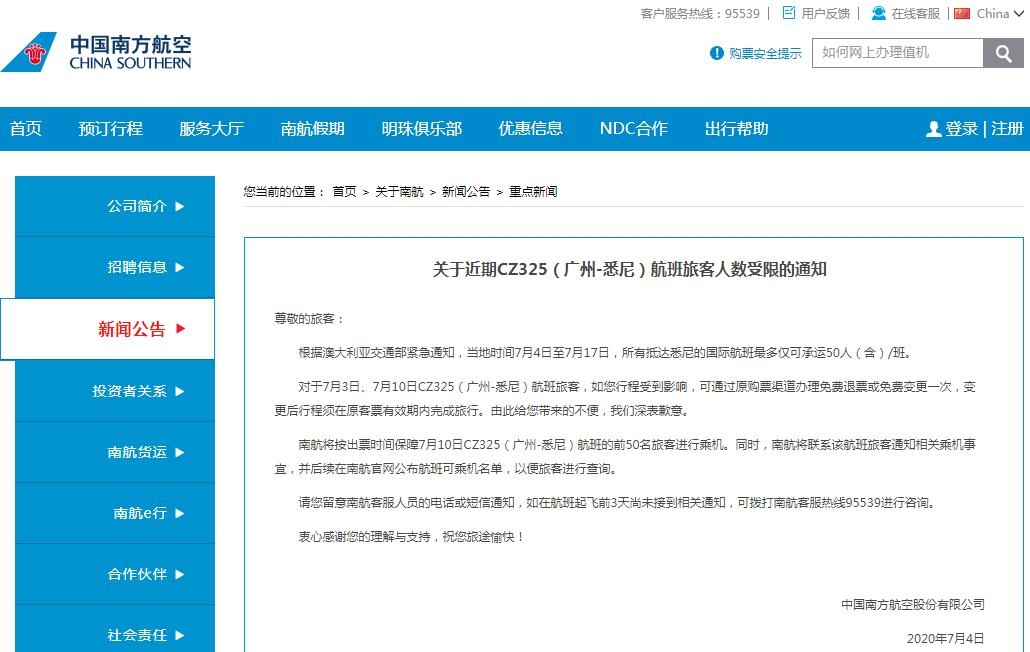
Task: Go to 首页 from the navigation bar
Action: click(x=25, y=128)
